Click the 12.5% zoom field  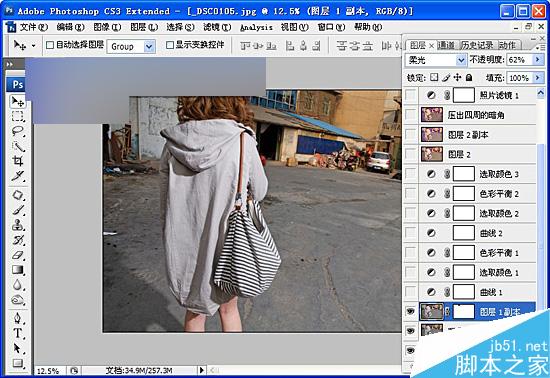point(49,370)
